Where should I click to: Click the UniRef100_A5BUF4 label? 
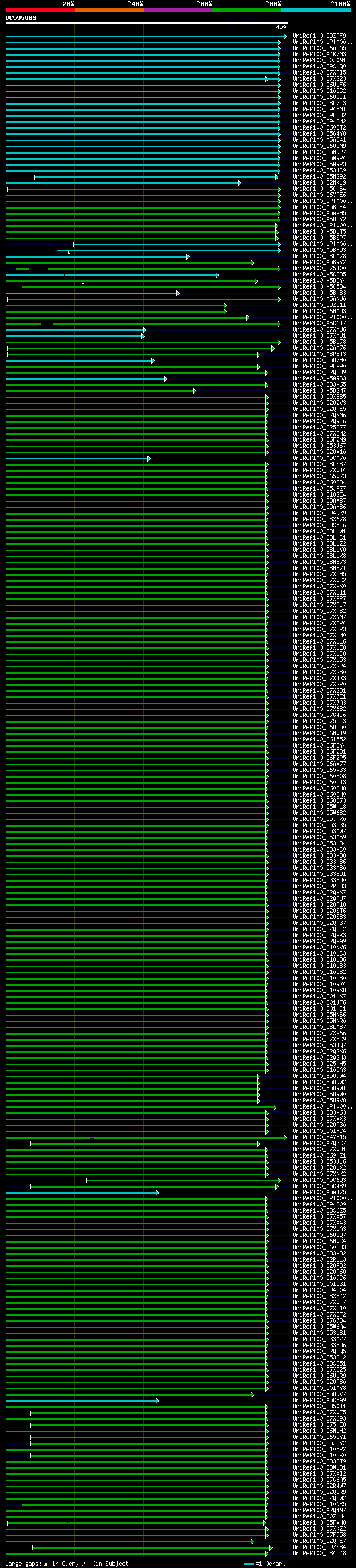click(x=319, y=207)
